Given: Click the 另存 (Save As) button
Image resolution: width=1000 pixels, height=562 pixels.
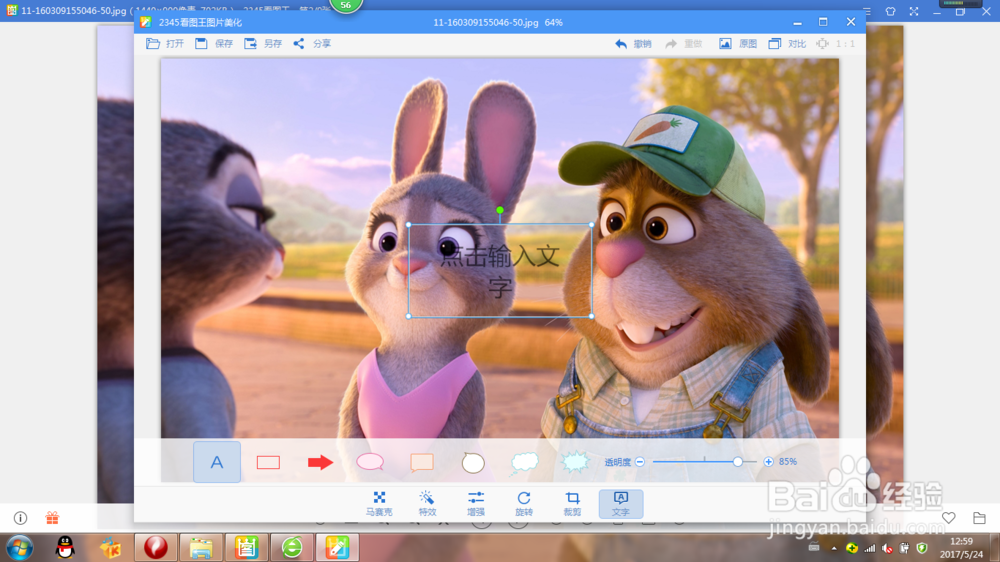Looking at the screenshot, I should 263,43.
